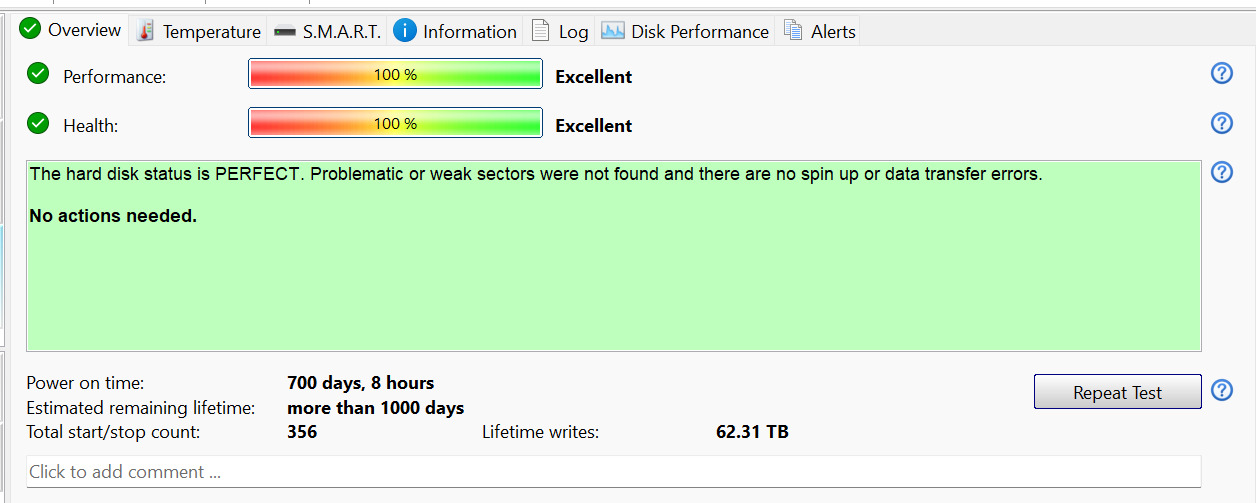Open help icon for Health row

click(x=1221, y=123)
